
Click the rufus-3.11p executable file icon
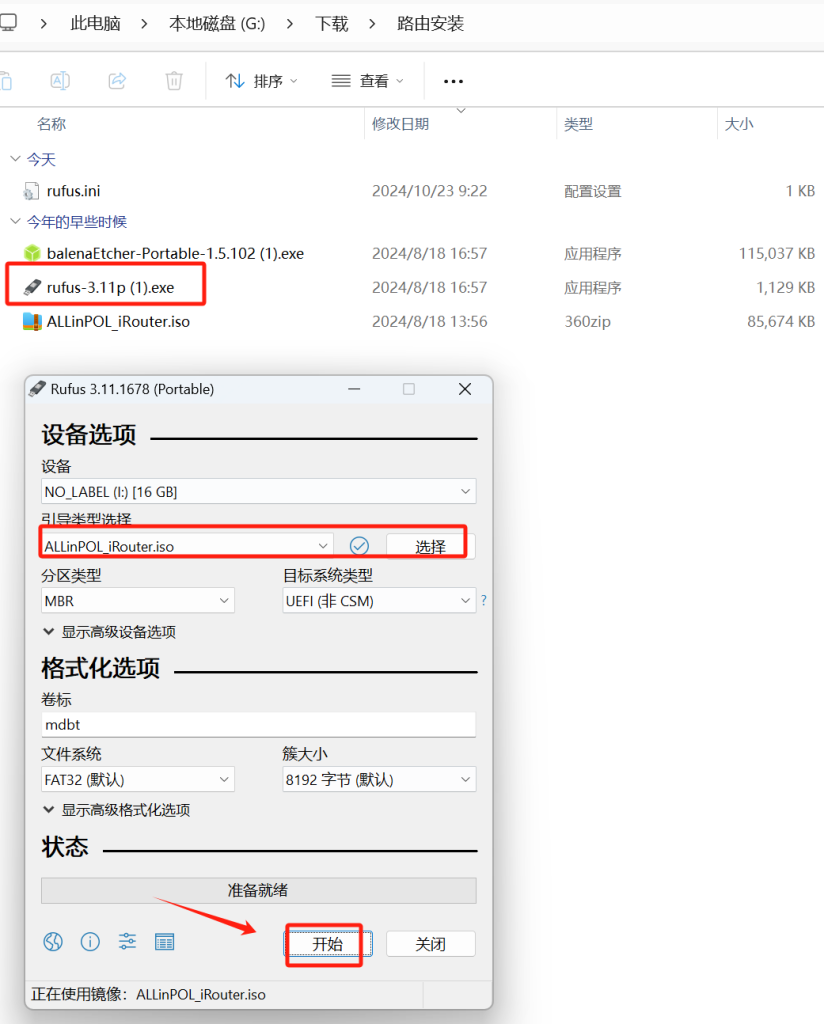tap(32, 287)
